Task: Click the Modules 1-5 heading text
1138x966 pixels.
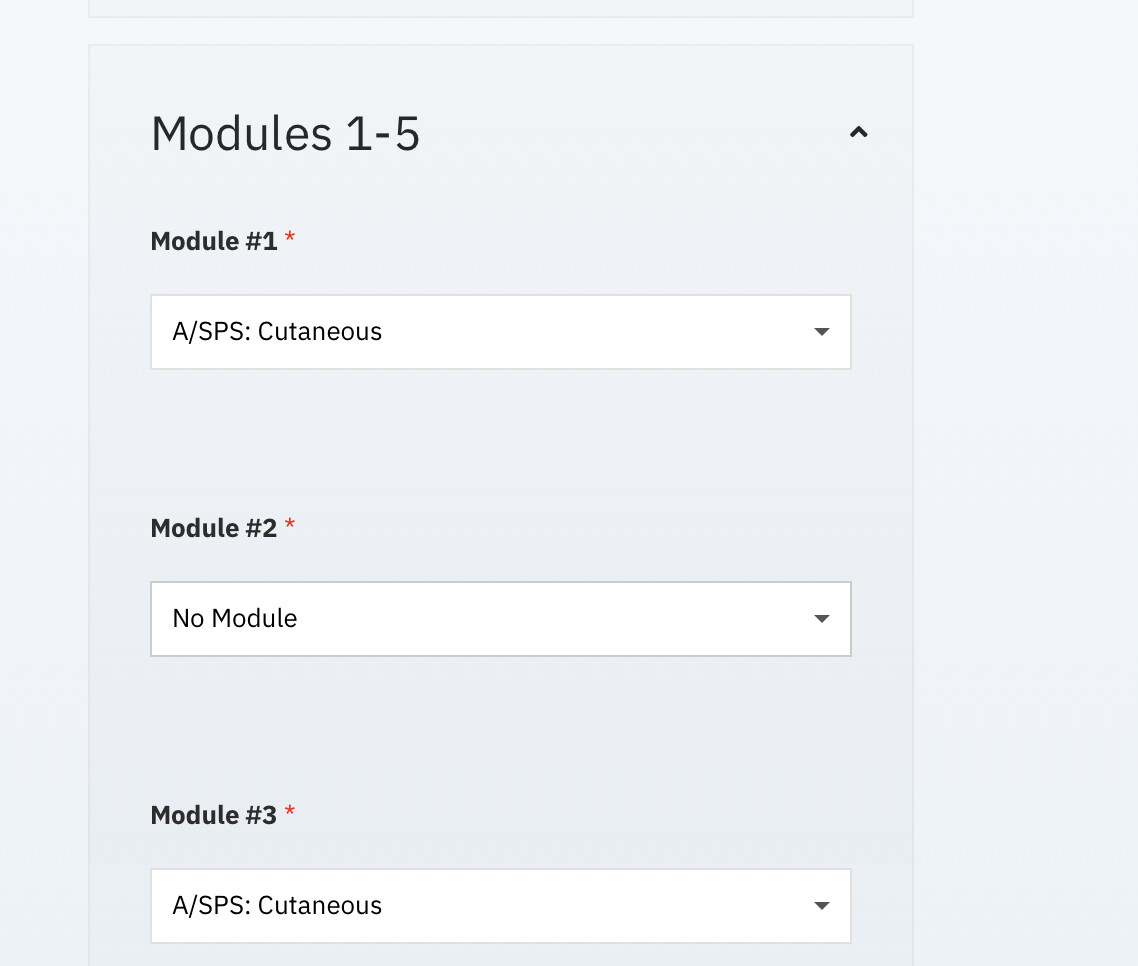Action: [285, 134]
